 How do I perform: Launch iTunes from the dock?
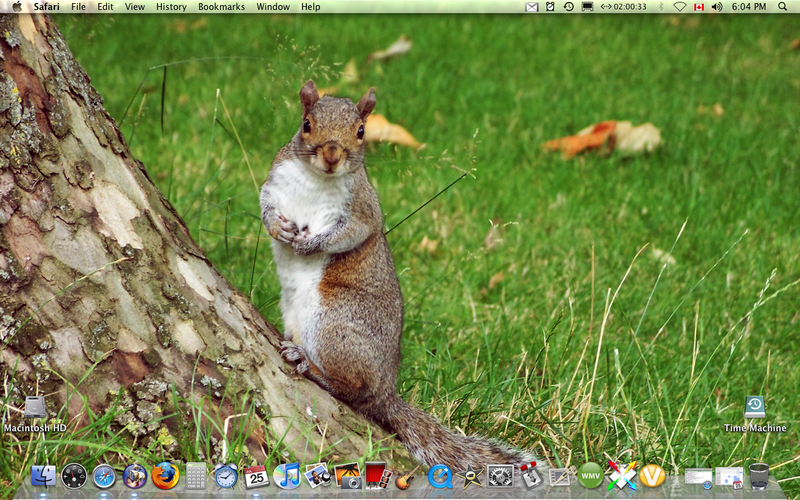[287, 476]
